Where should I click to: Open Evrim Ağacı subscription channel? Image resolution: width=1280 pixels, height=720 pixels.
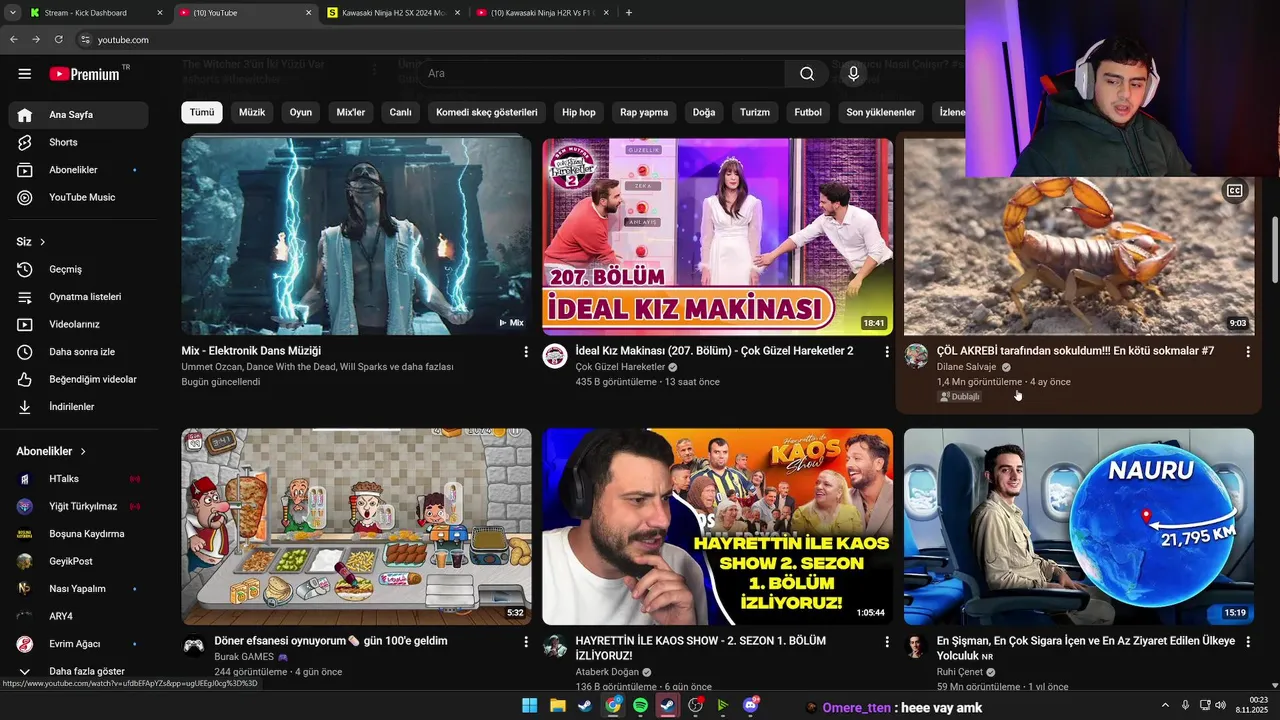click(x=78, y=644)
